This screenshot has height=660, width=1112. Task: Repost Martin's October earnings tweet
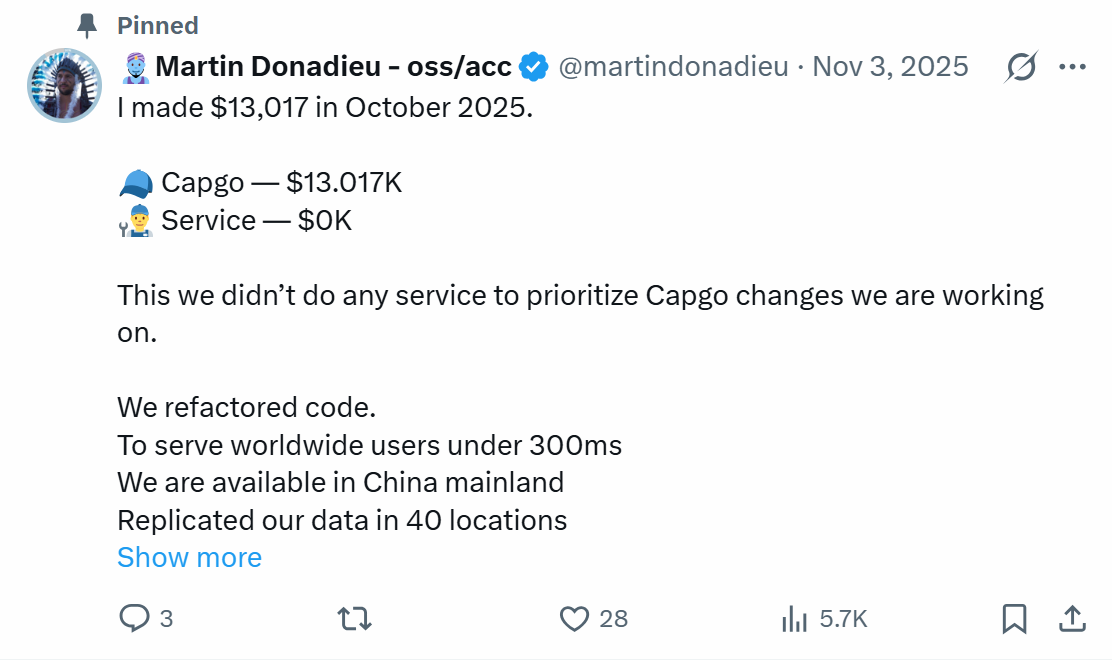coord(355,619)
